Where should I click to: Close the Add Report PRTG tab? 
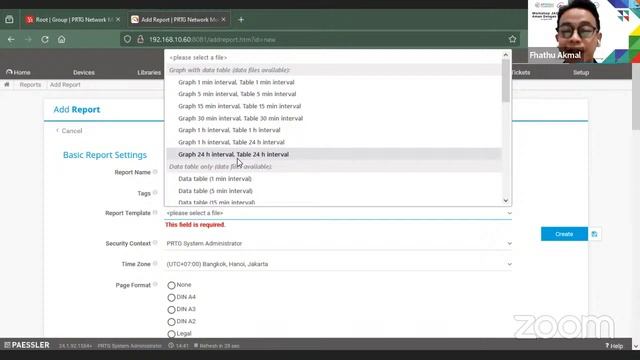pos(223,19)
